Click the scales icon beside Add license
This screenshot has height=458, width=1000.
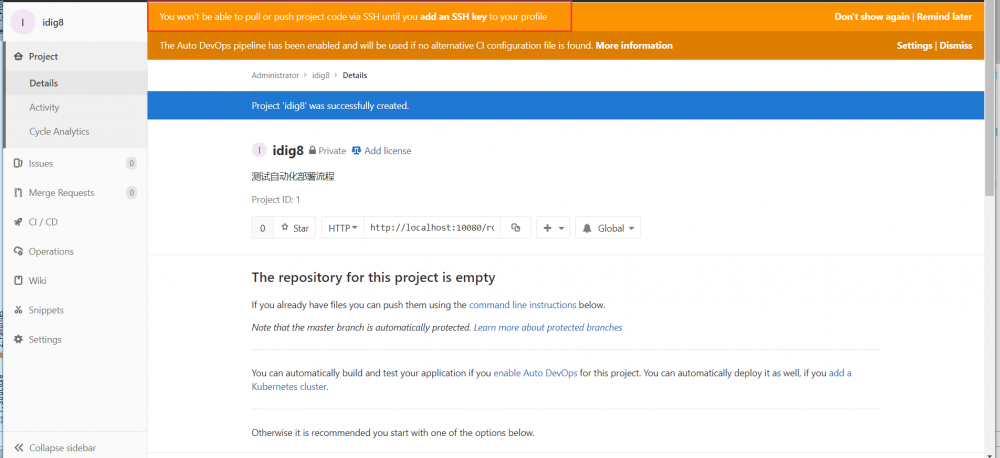[357, 151]
